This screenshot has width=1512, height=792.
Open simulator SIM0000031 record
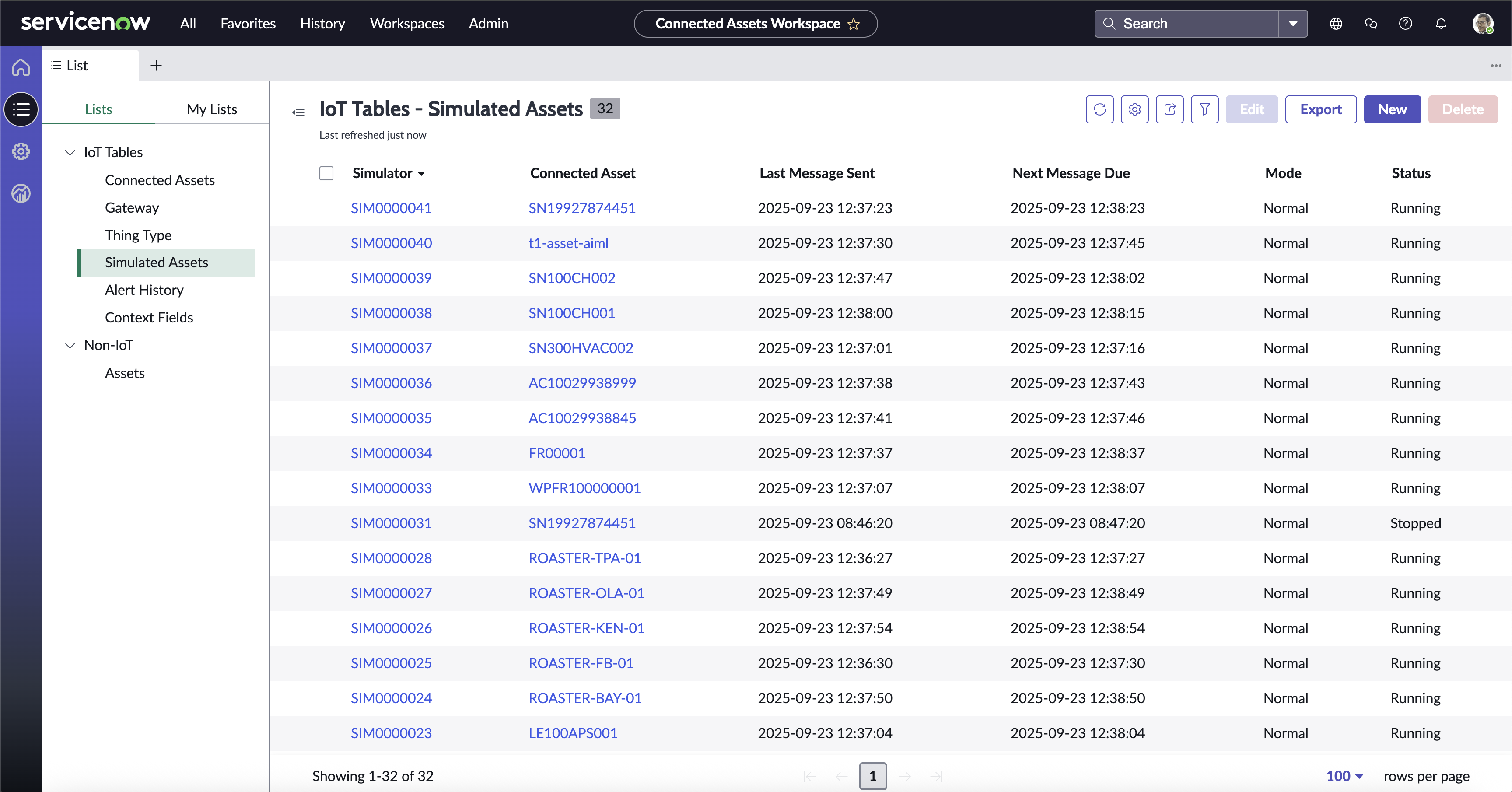(x=391, y=523)
